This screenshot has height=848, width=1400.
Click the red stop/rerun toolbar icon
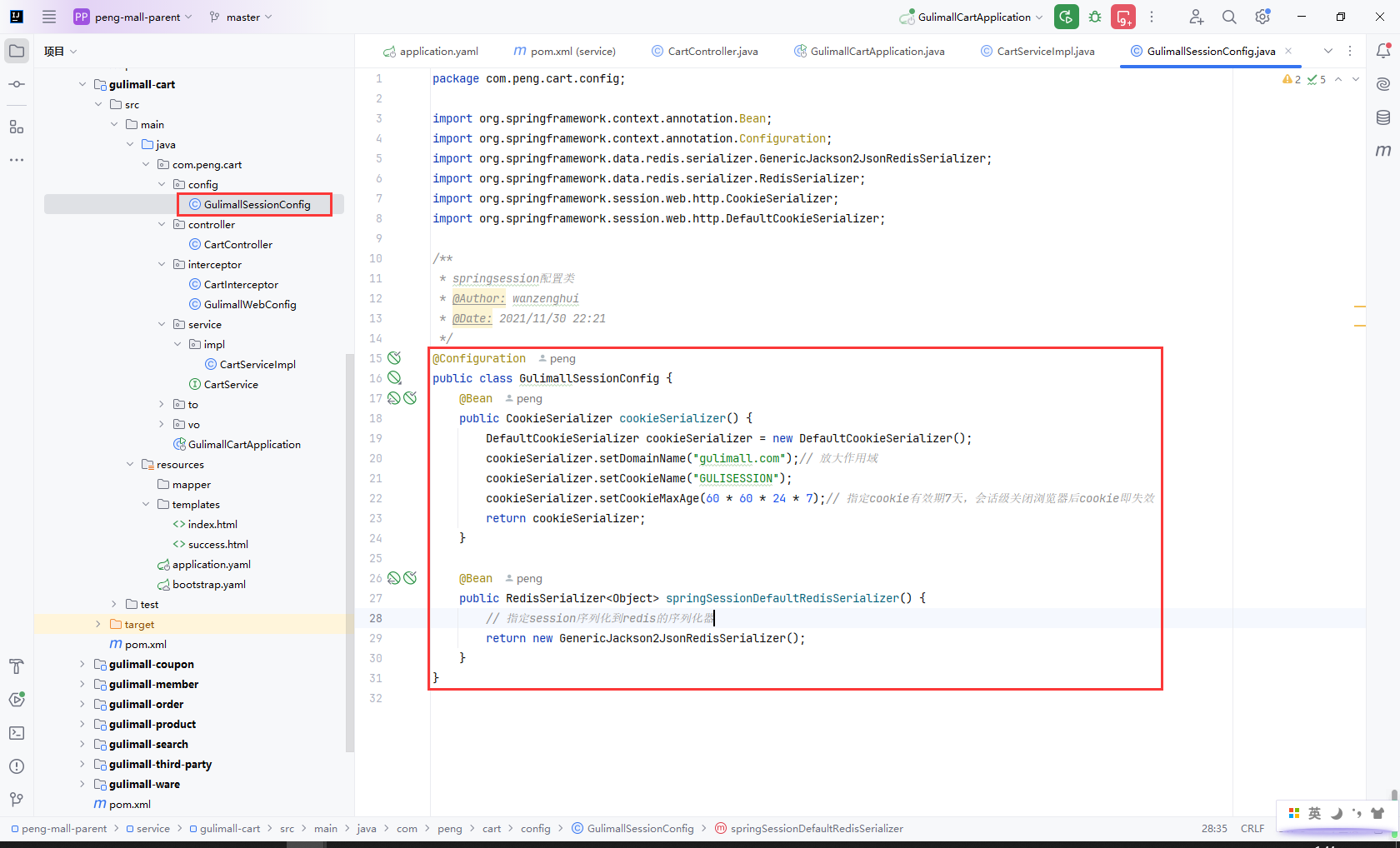(1123, 17)
